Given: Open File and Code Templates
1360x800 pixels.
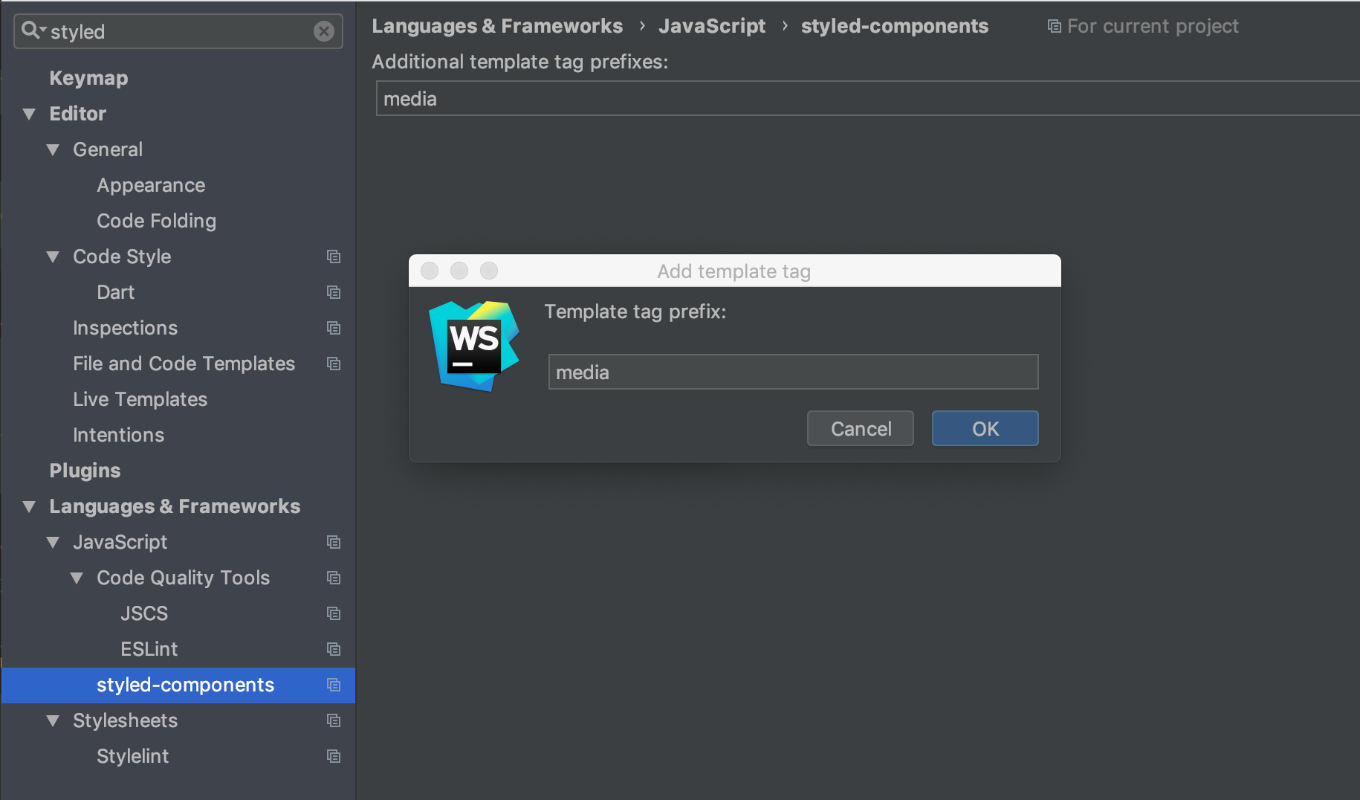Looking at the screenshot, I should (x=184, y=364).
